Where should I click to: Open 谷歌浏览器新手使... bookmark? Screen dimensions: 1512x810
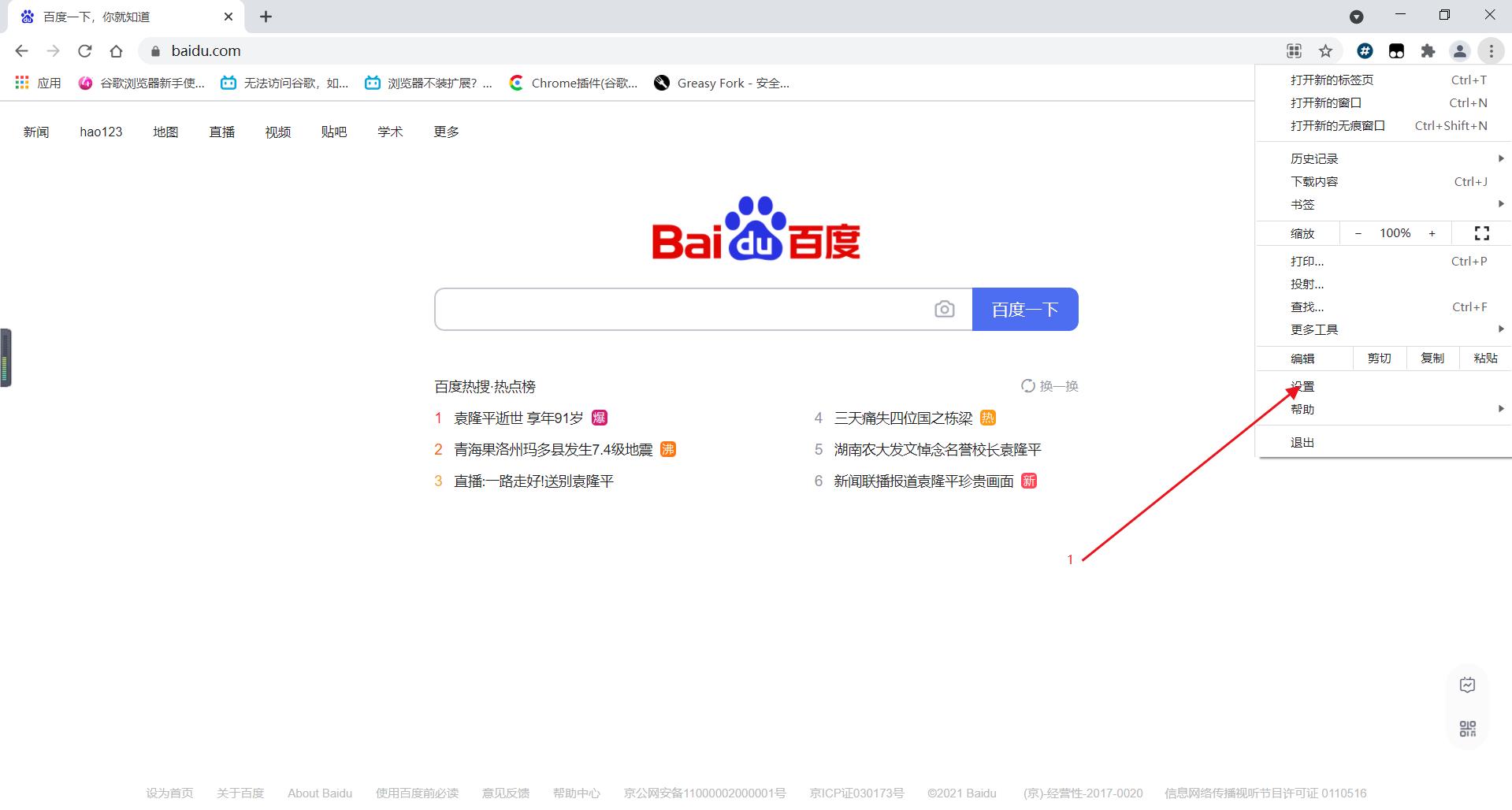point(142,83)
